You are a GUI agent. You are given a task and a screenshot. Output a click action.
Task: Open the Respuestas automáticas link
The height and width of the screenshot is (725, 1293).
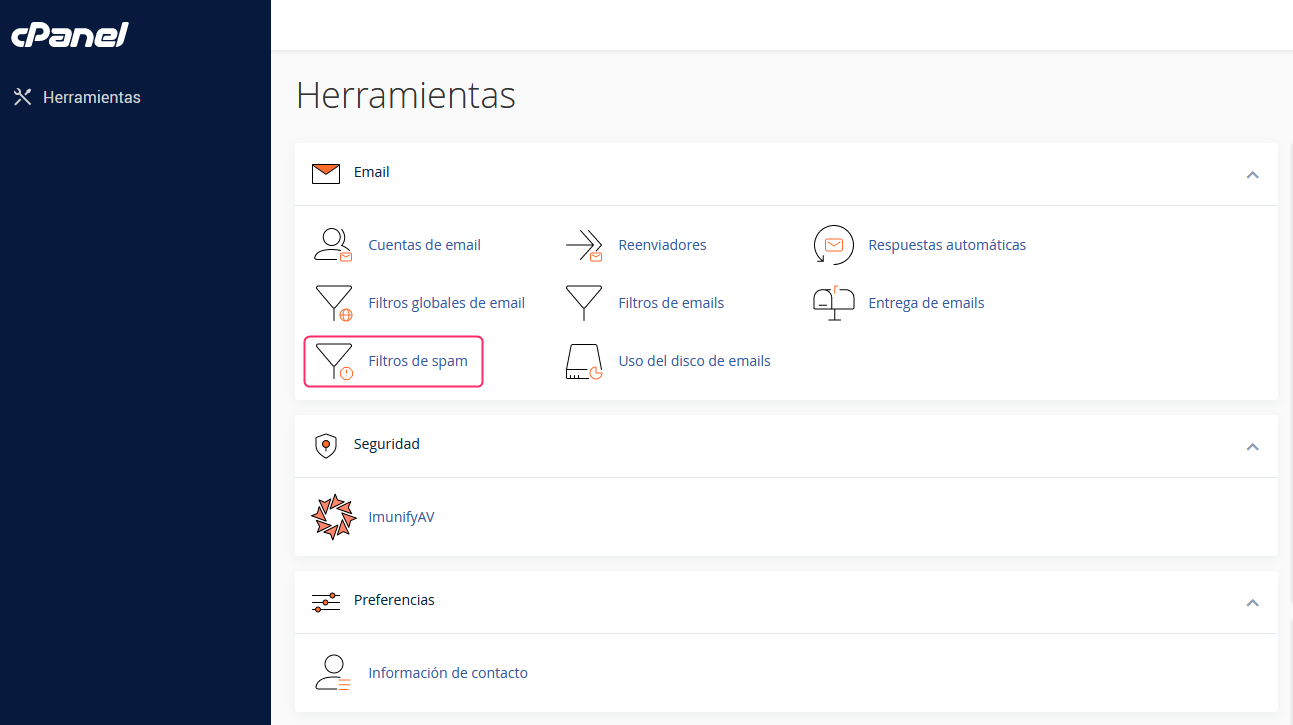pos(946,245)
